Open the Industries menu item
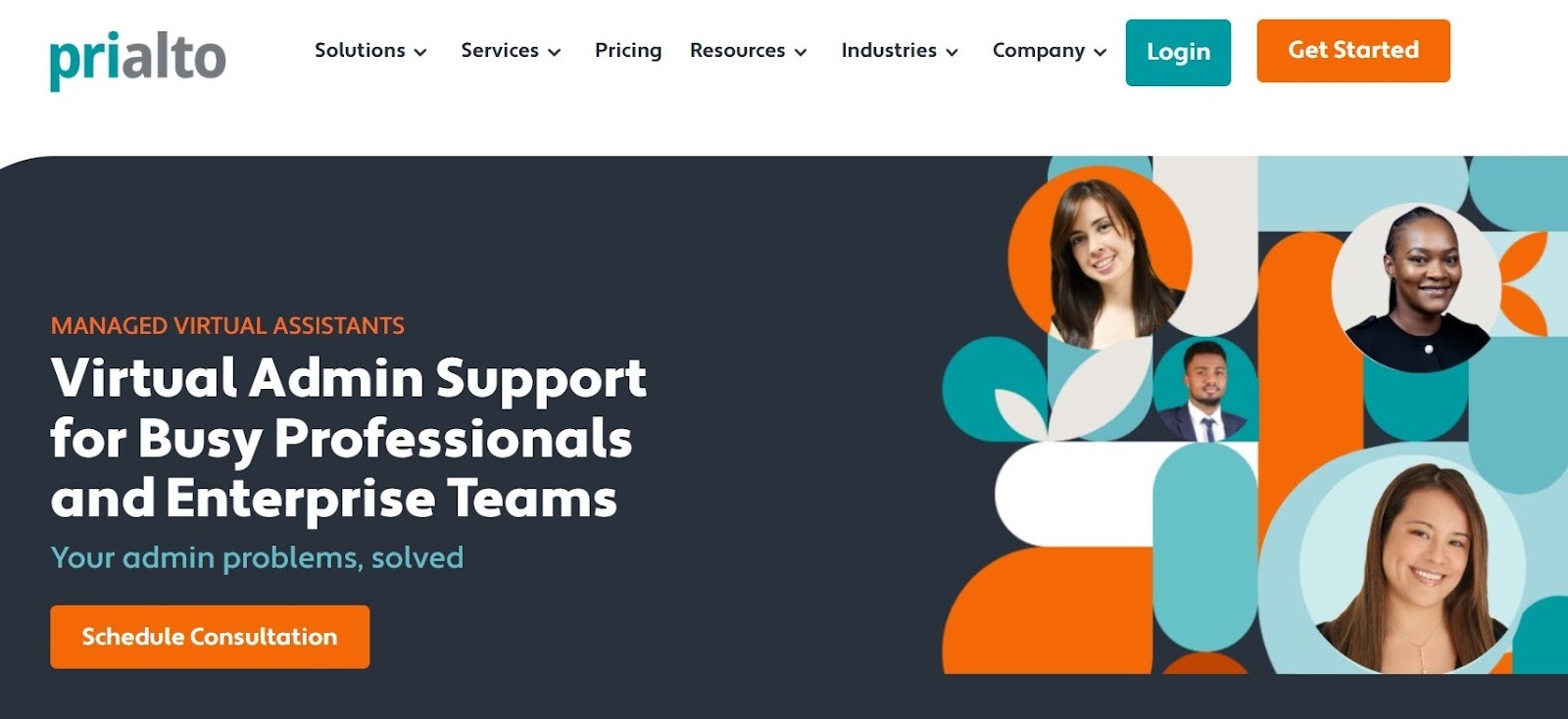Image resolution: width=1568 pixels, height=719 pixels. click(x=889, y=50)
